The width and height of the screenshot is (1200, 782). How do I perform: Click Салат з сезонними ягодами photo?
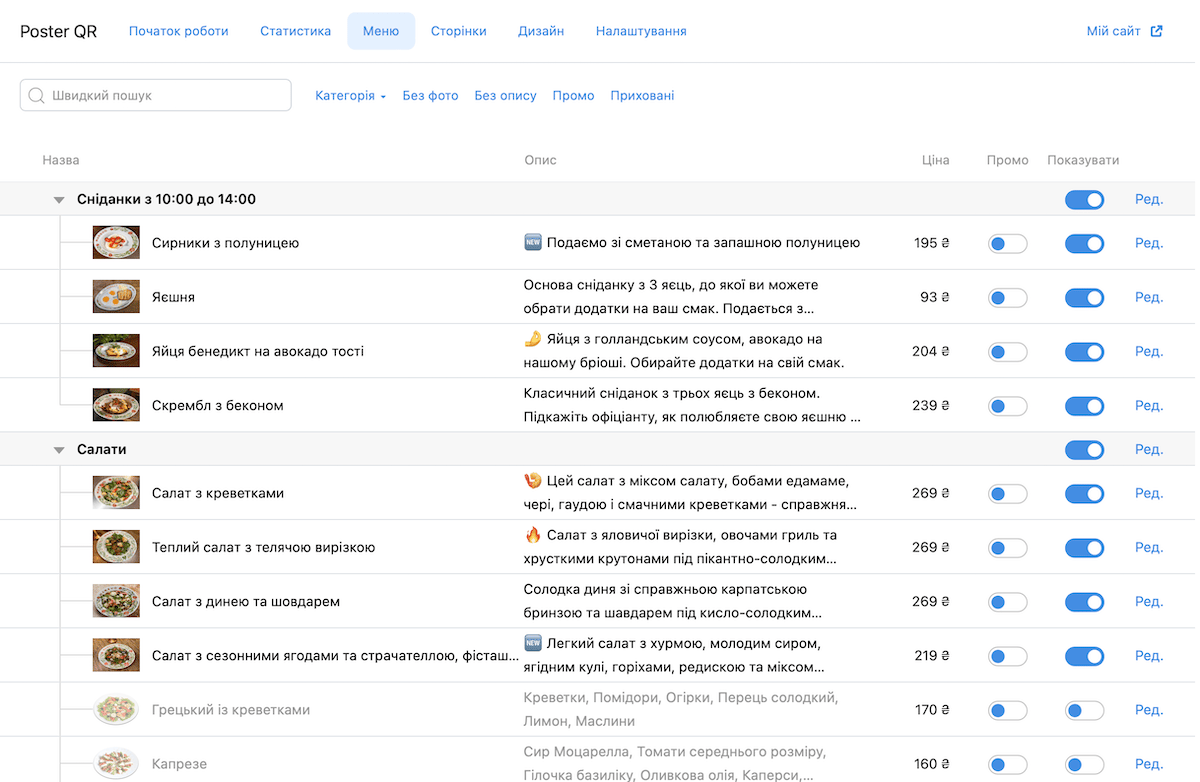coord(116,655)
